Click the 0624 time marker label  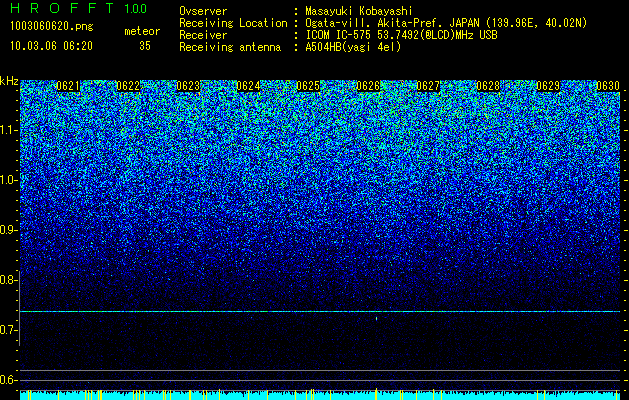click(248, 86)
